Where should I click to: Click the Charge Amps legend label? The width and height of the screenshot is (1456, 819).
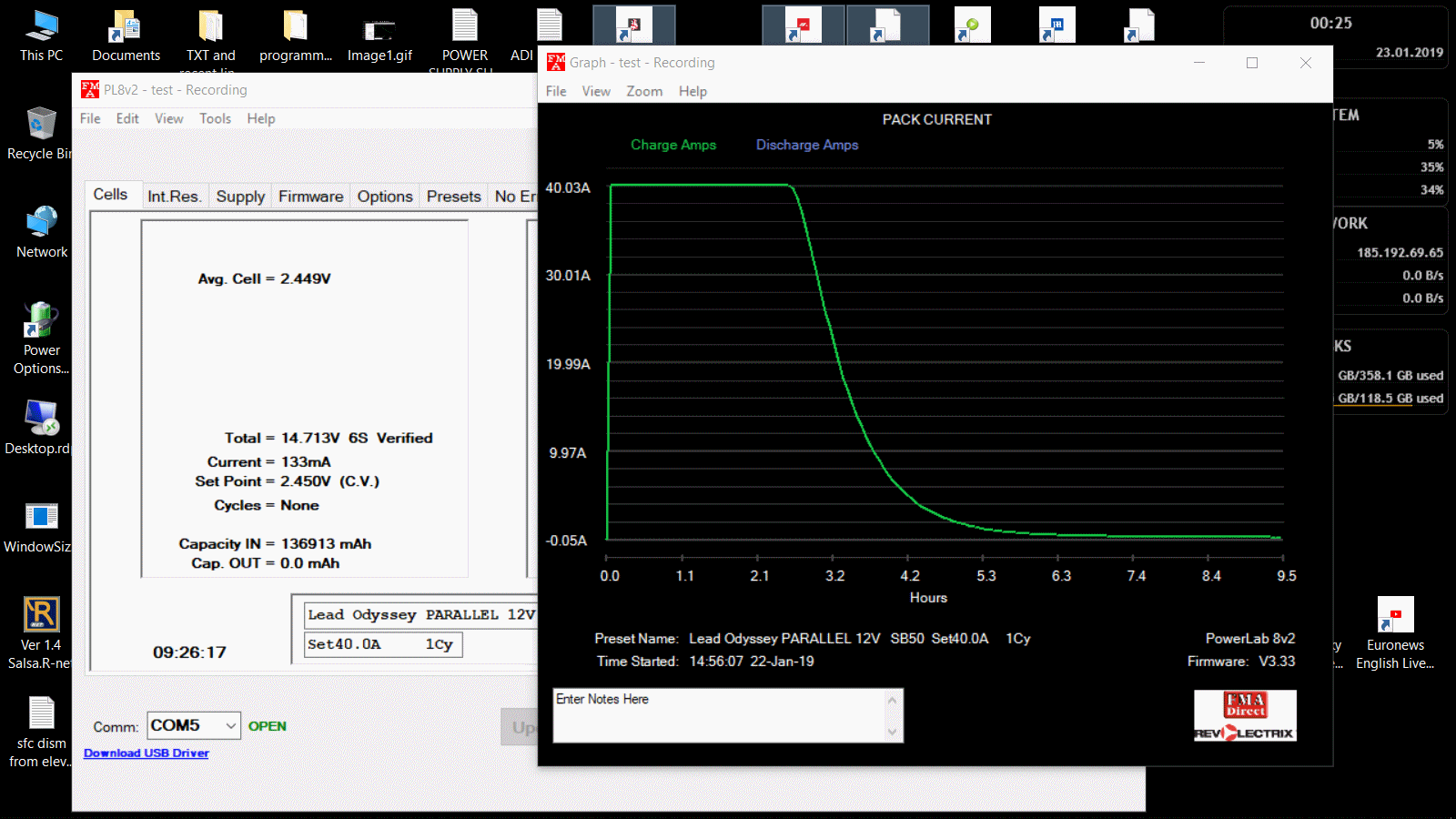[673, 145]
